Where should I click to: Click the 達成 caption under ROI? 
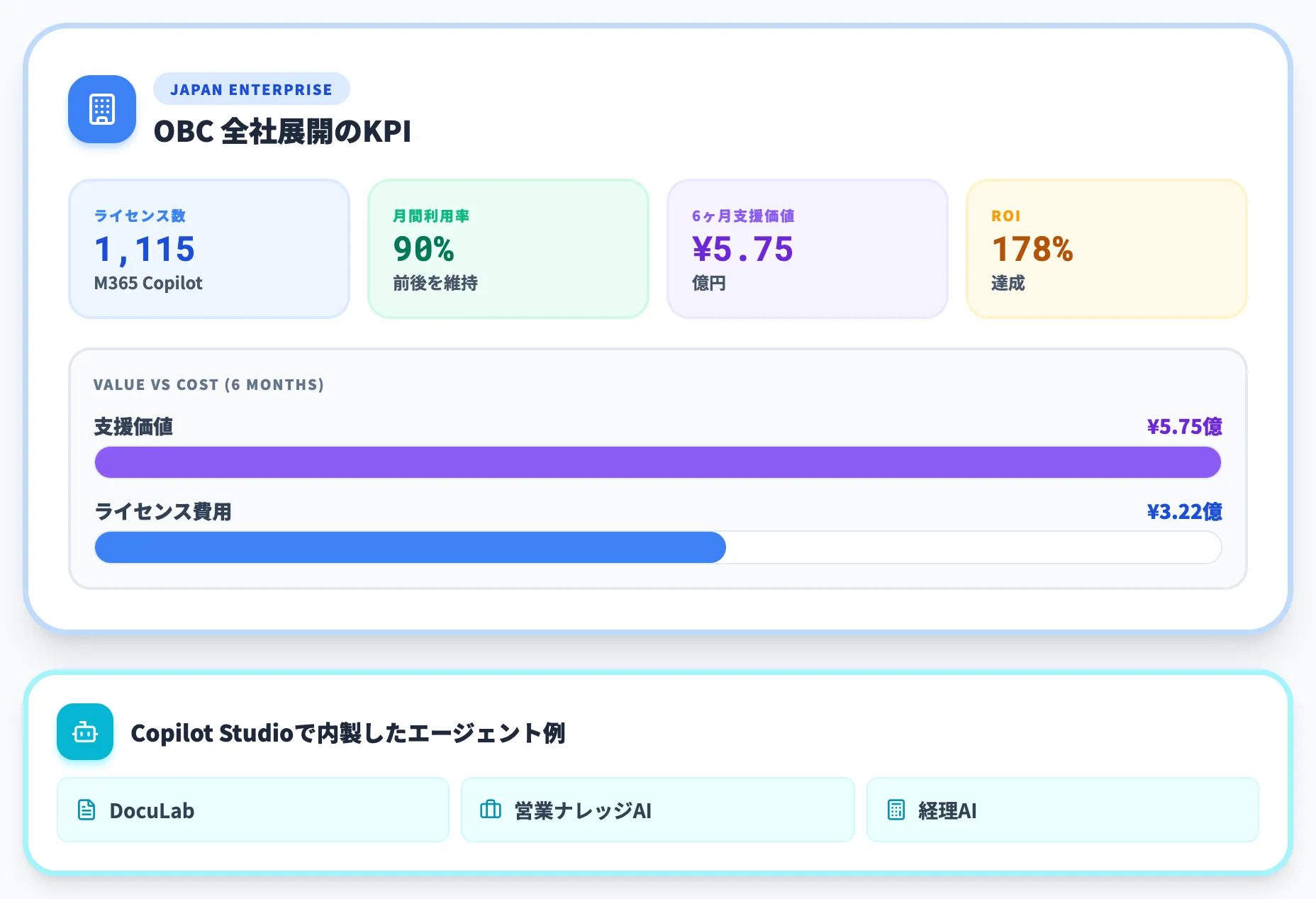[x=1008, y=283]
